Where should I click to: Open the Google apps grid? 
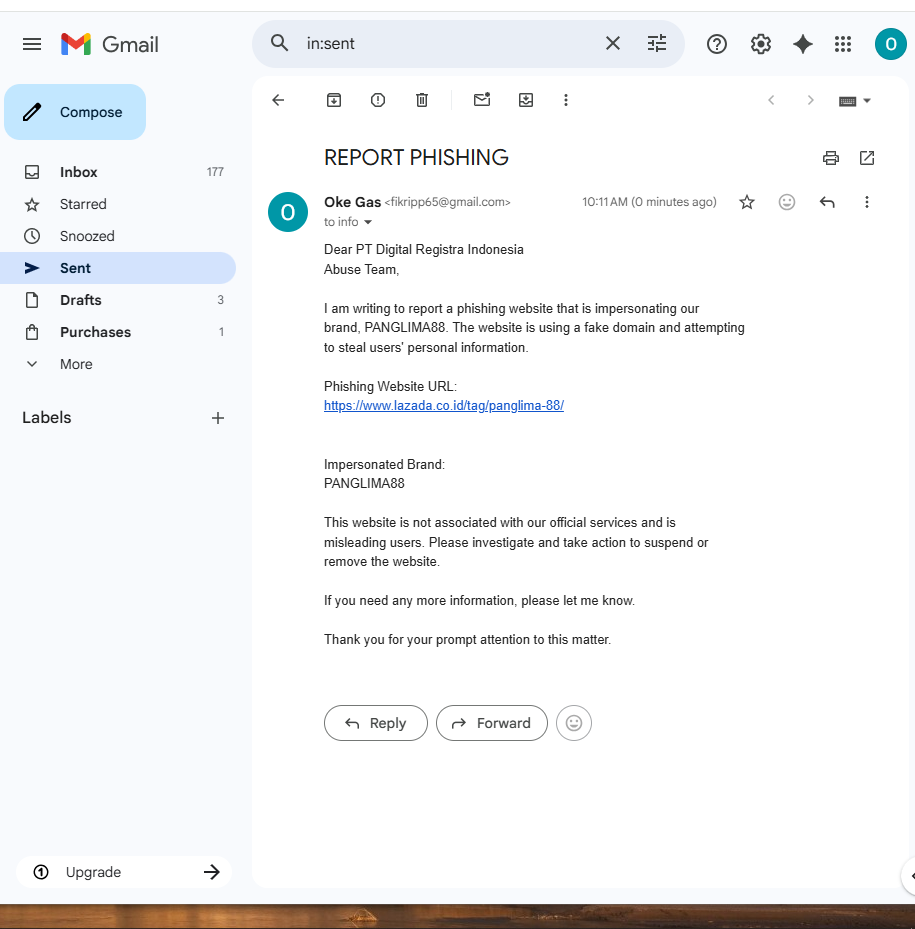point(843,44)
